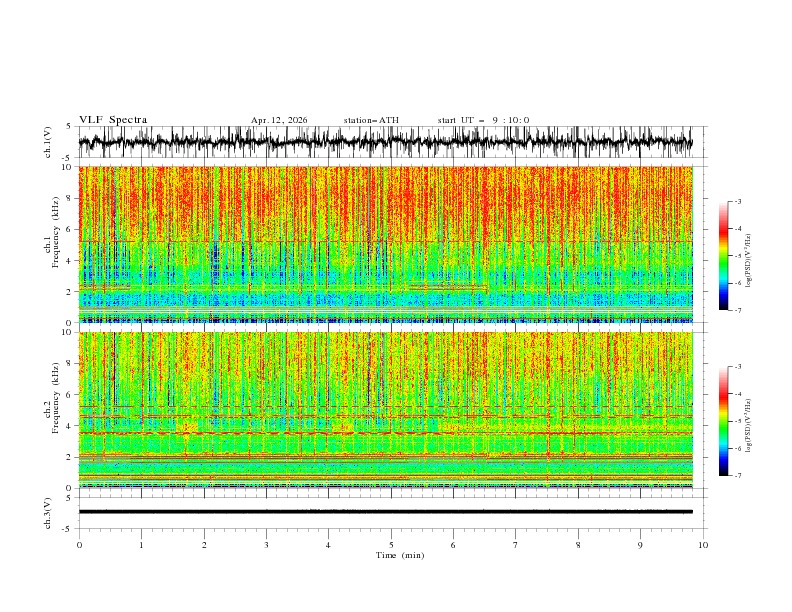Click the "Time (min)" axis title
This screenshot has height=612, width=792.
click(400, 555)
